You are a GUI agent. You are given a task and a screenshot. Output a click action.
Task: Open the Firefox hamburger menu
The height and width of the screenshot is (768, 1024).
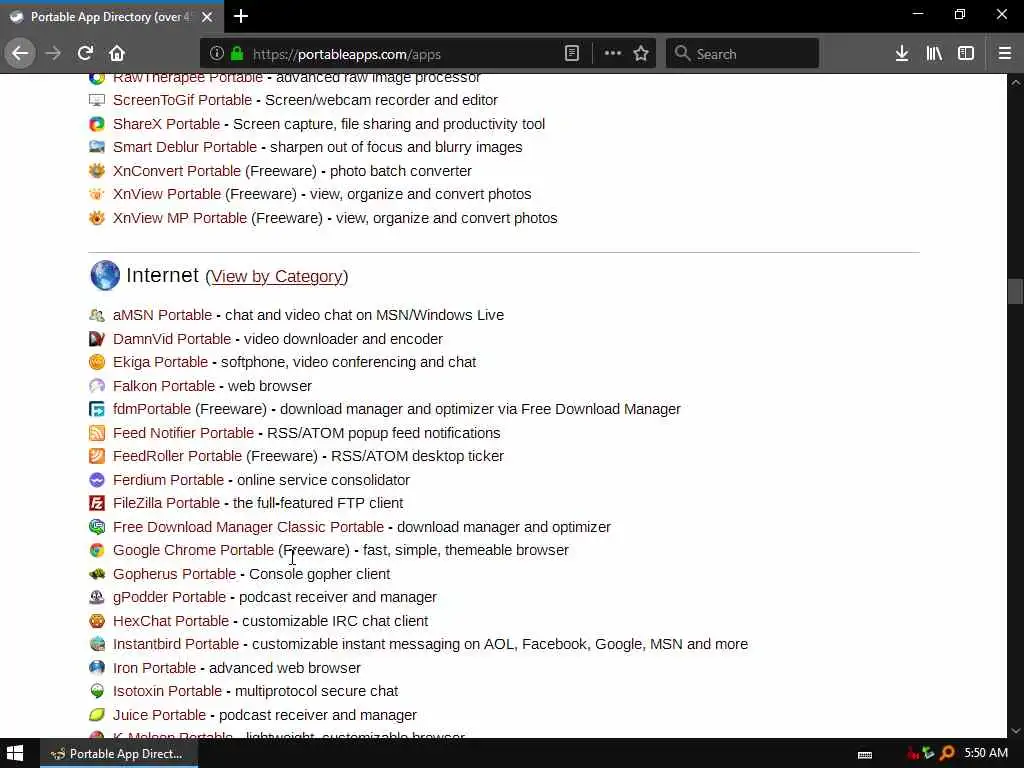pyautogui.click(x=1004, y=54)
